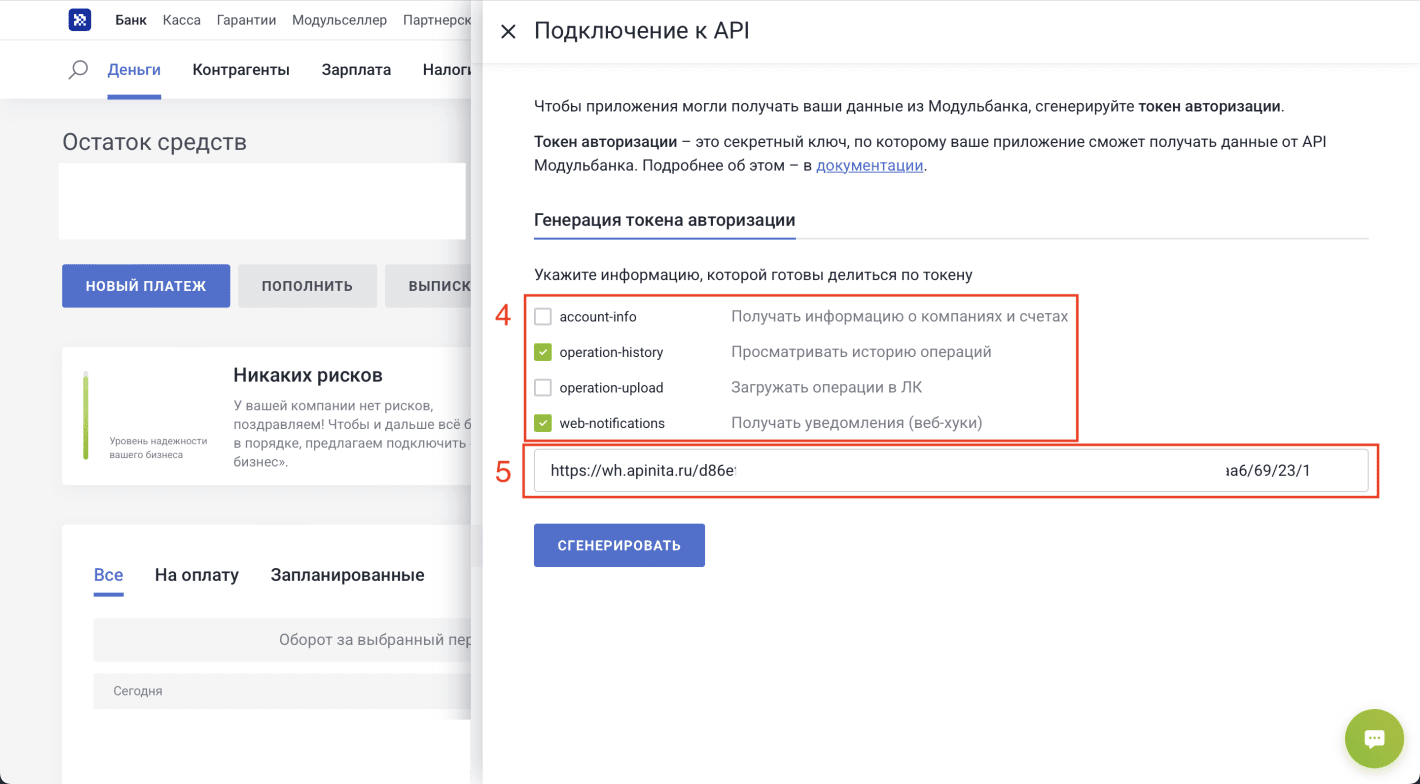Open the search magnifier icon
Viewport: 1420px width, 784px height.
[x=77, y=69]
